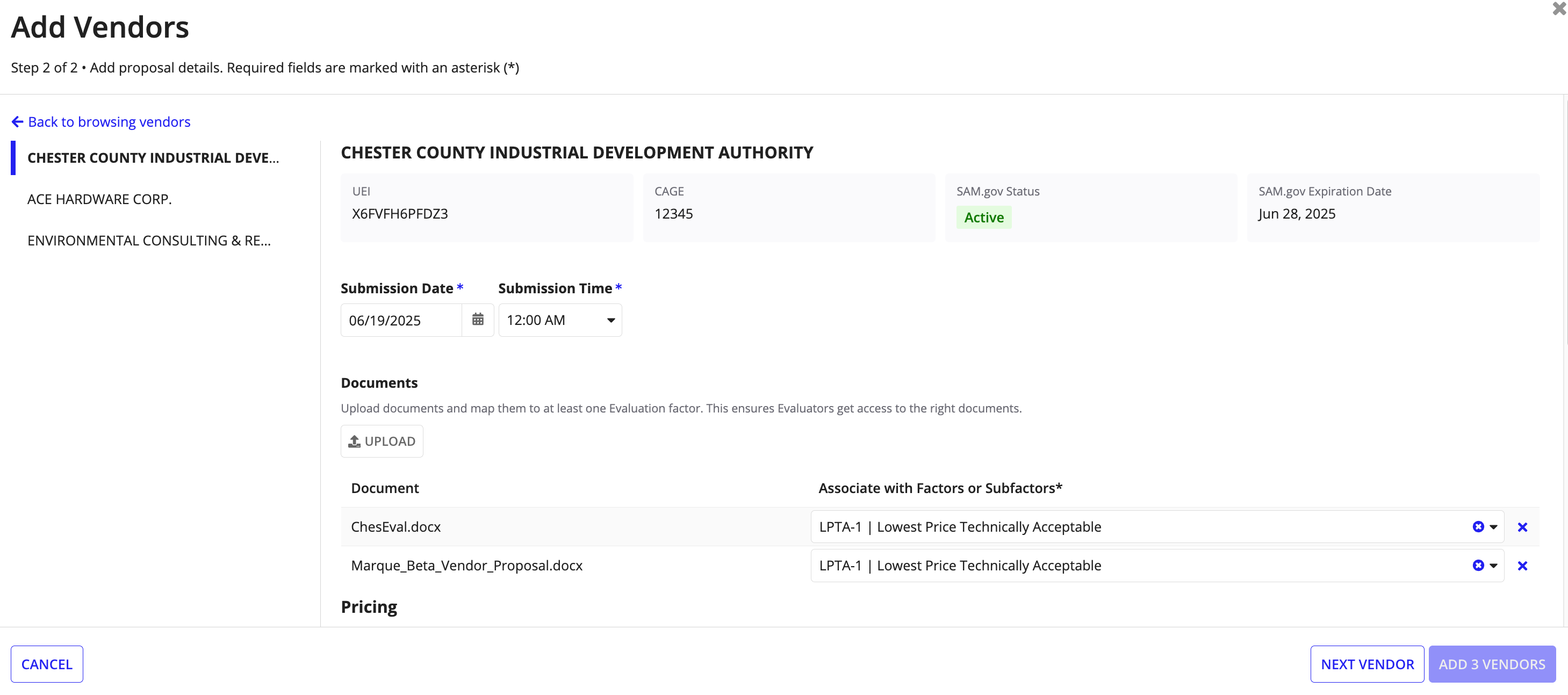
Task: Click Associate with Factors or Subfactors header
Action: (x=940, y=488)
